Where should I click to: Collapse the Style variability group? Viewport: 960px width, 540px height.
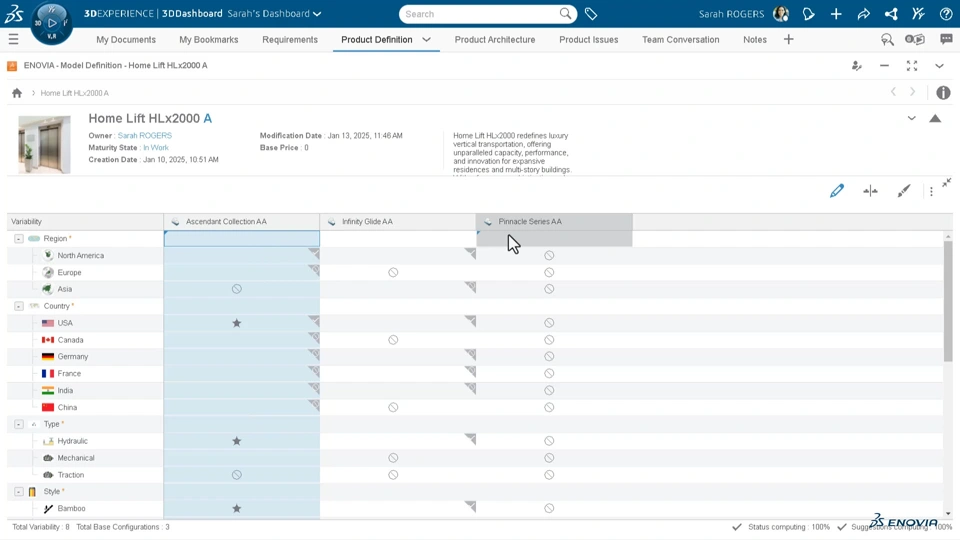pyautogui.click(x=19, y=492)
